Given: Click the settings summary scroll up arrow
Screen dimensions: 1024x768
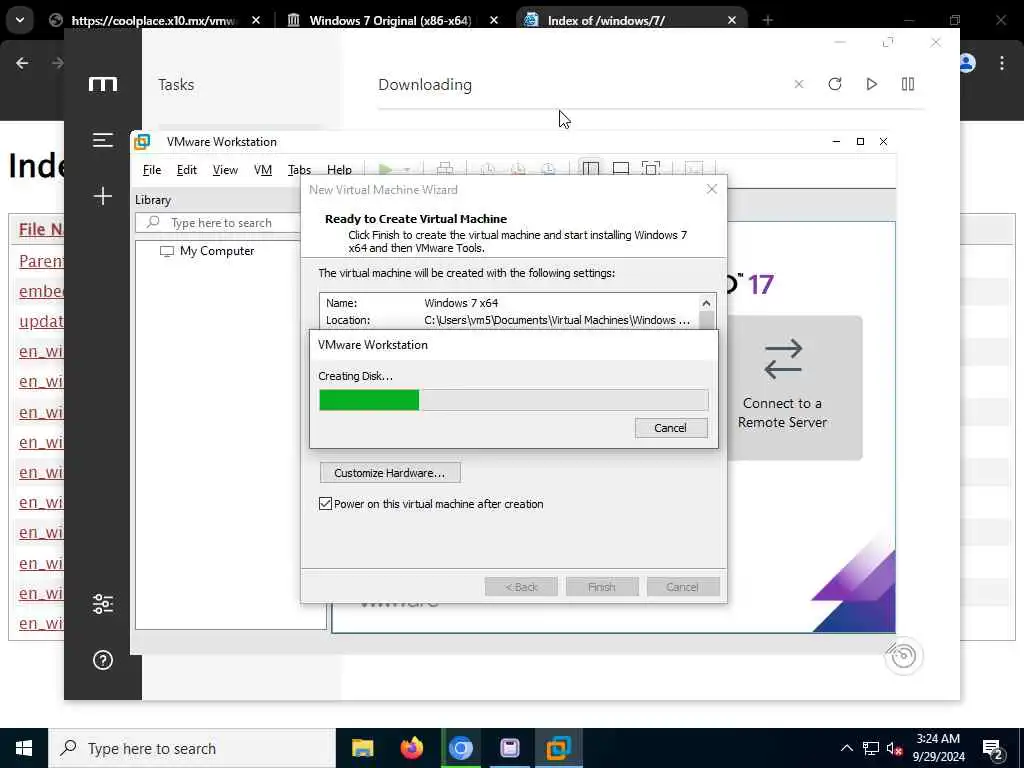Looking at the screenshot, I should click(706, 304).
